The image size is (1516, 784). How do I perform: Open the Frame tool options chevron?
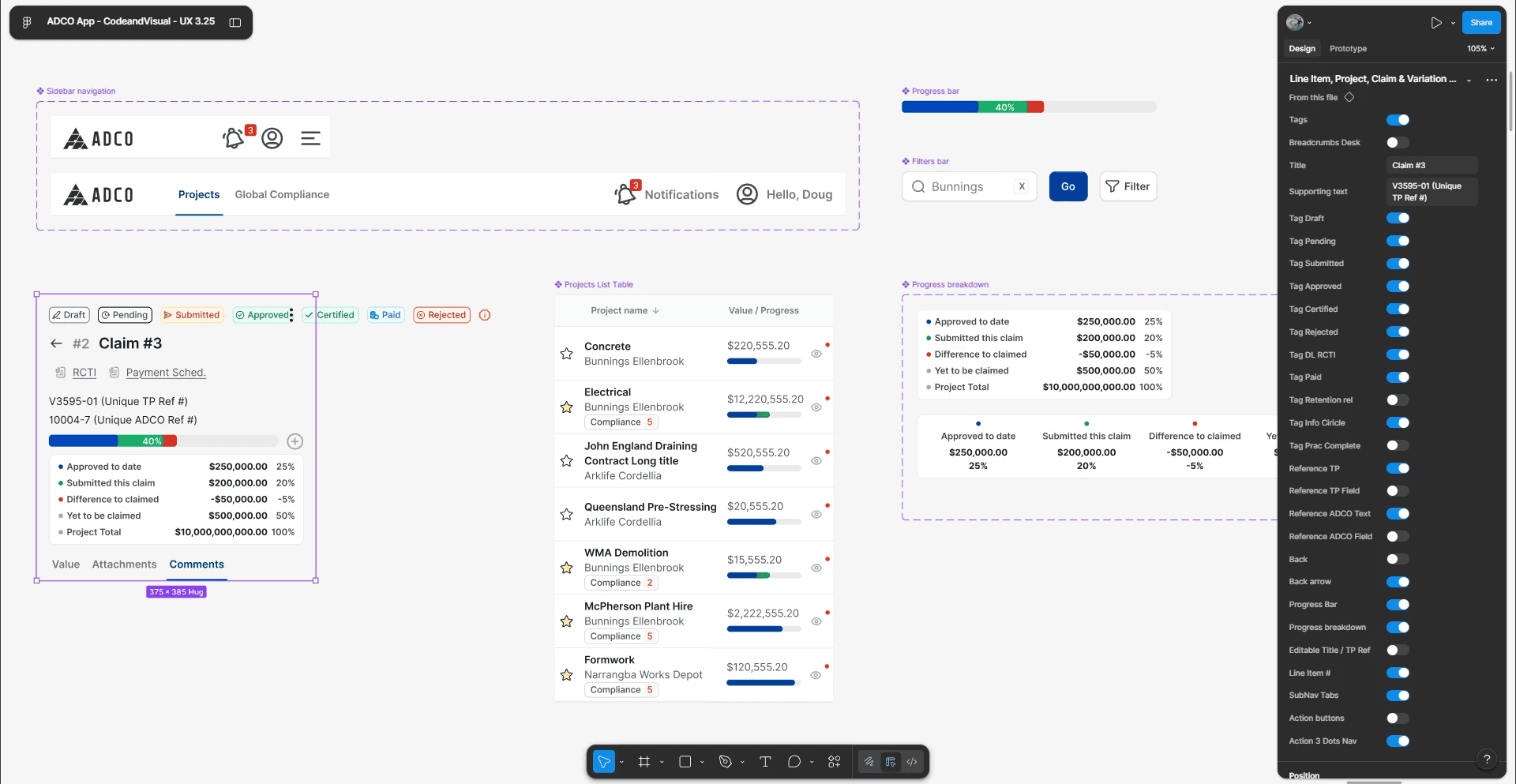662,762
